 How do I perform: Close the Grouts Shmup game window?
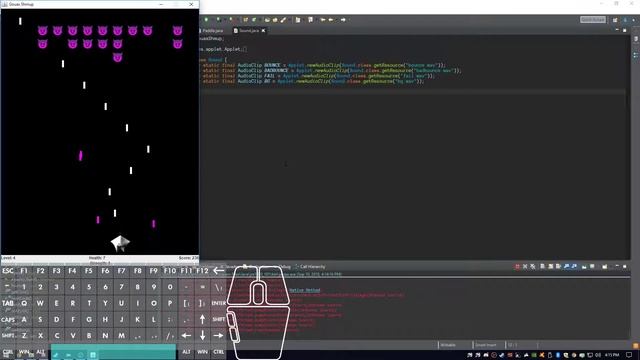point(191,4)
